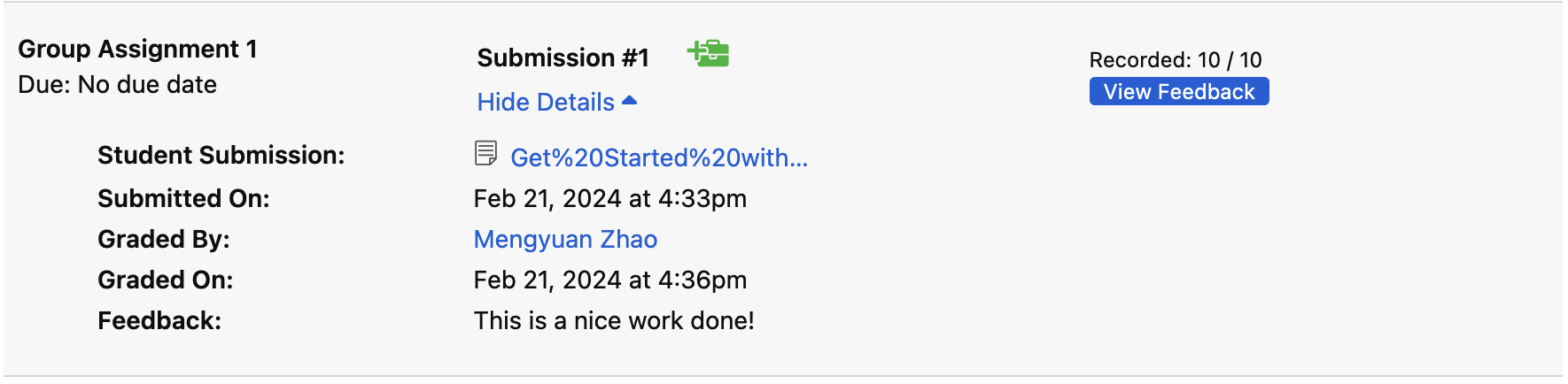Click the Hide Details link text
The width and height of the screenshot is (1568, 384).
546,102
